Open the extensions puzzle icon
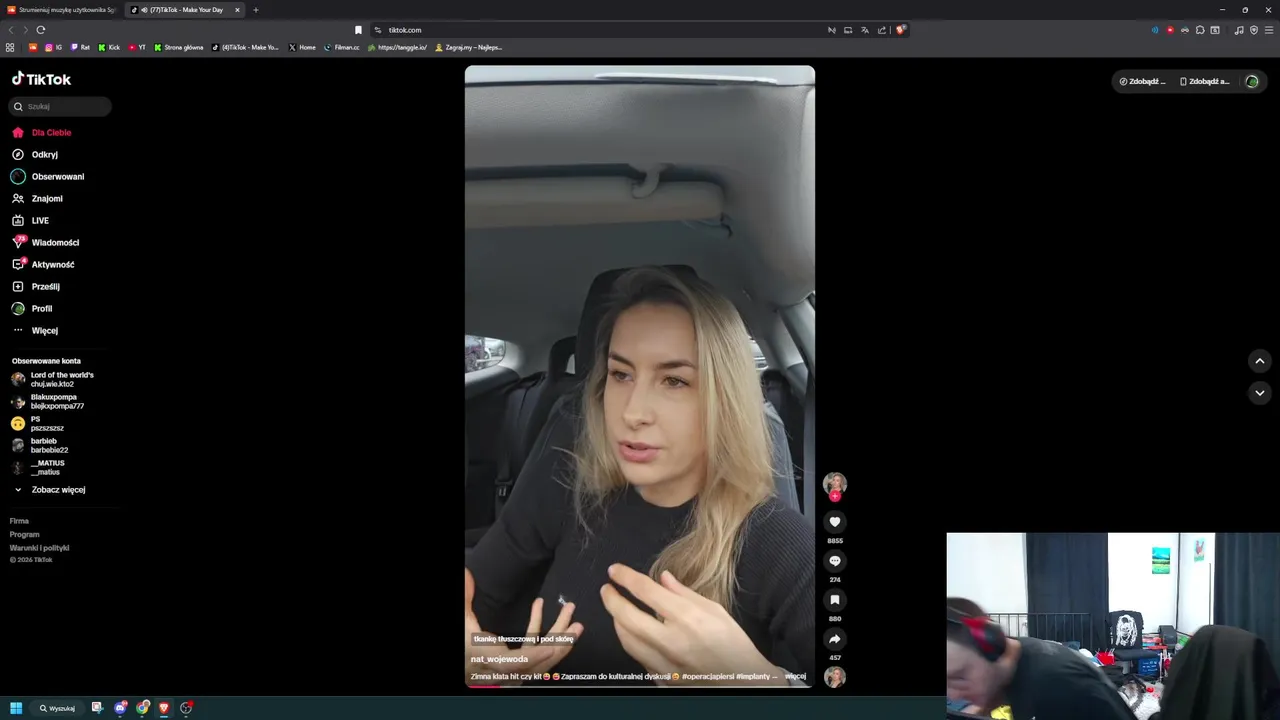This screenshot has height=720, width=1280. (x=1200, y=30)
